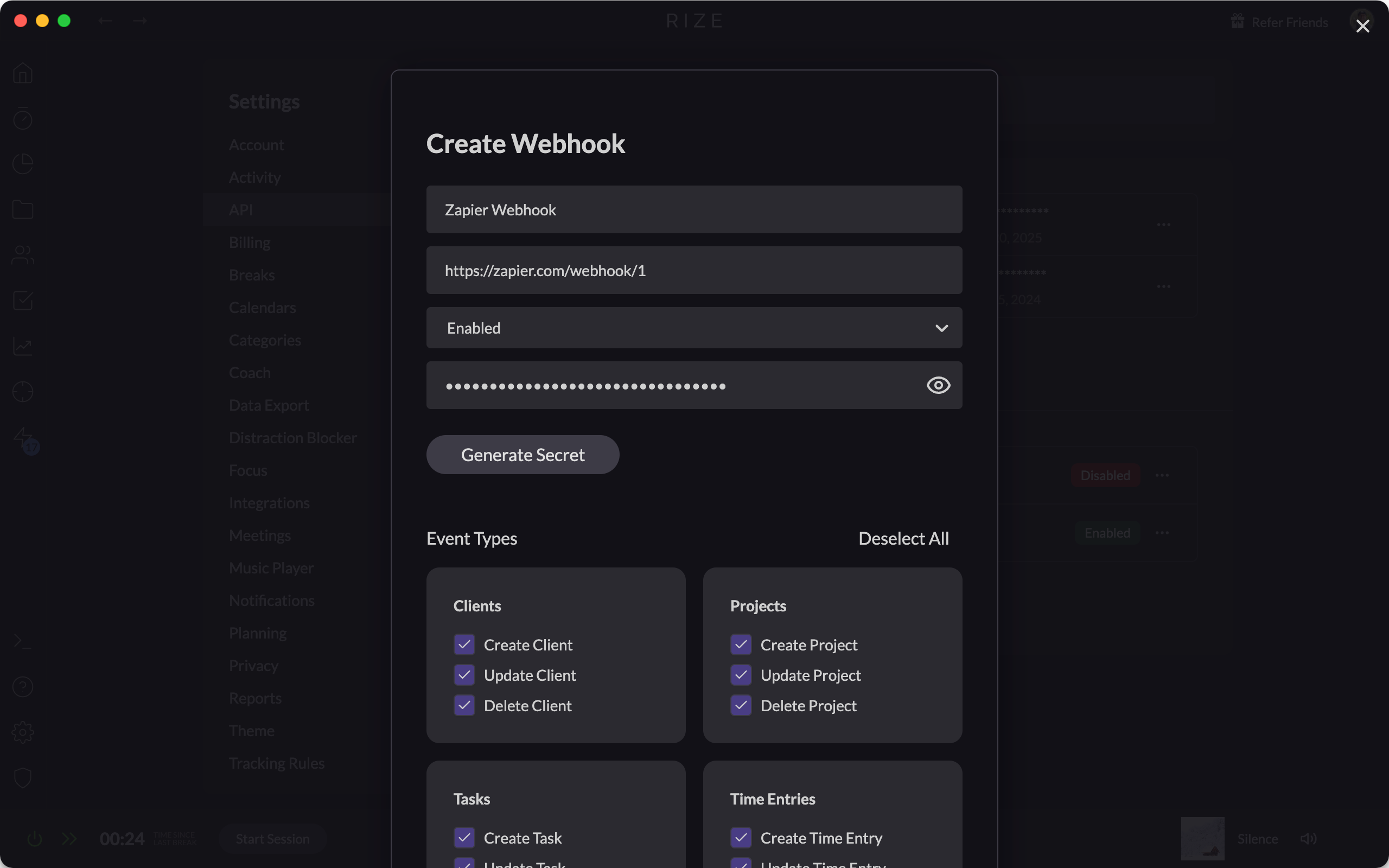
Task: Close the Create Webhook dialog with X
Action: [x=1362, y=26]
